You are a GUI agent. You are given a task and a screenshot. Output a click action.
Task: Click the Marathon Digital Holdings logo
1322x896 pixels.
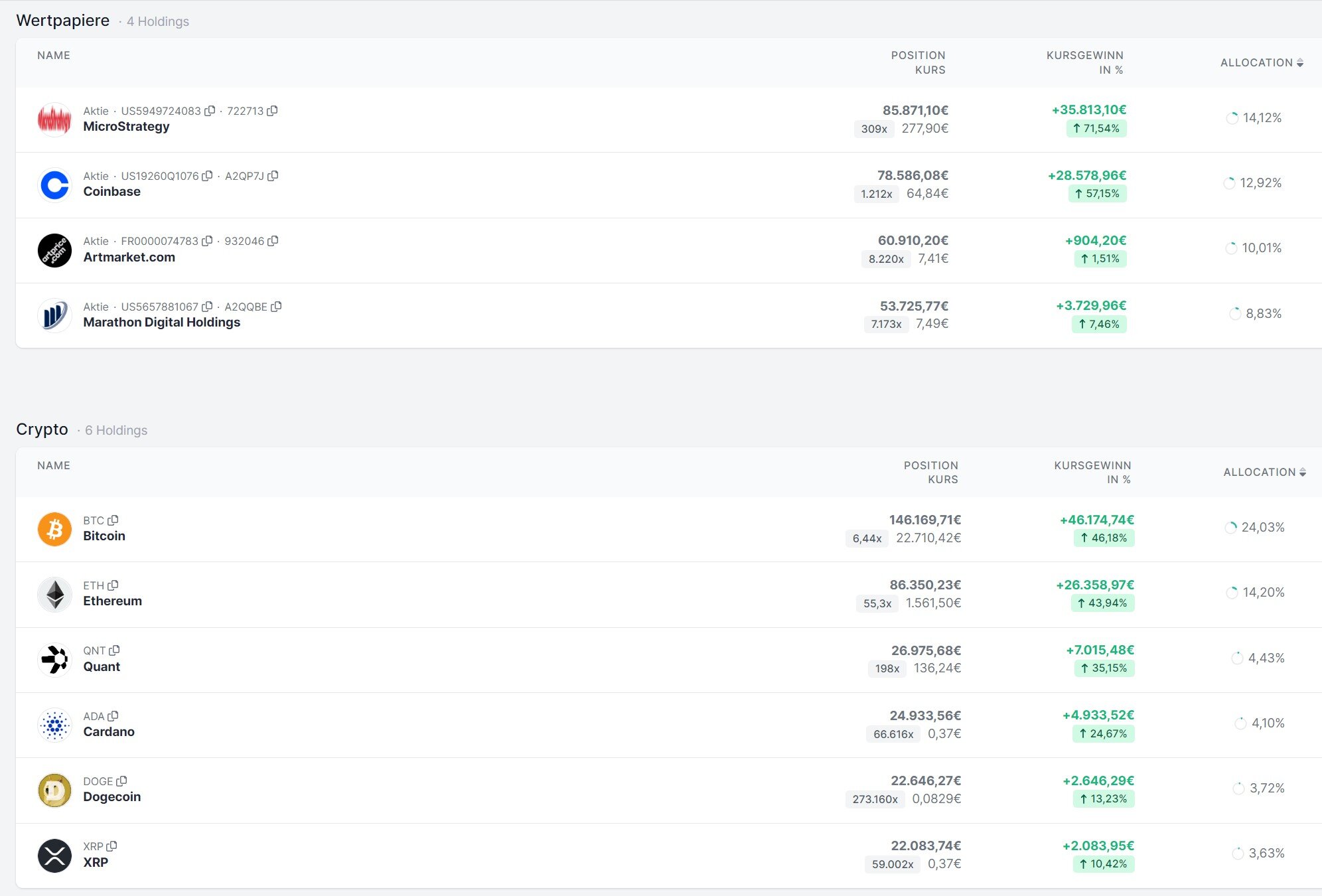tap(54, 315)
